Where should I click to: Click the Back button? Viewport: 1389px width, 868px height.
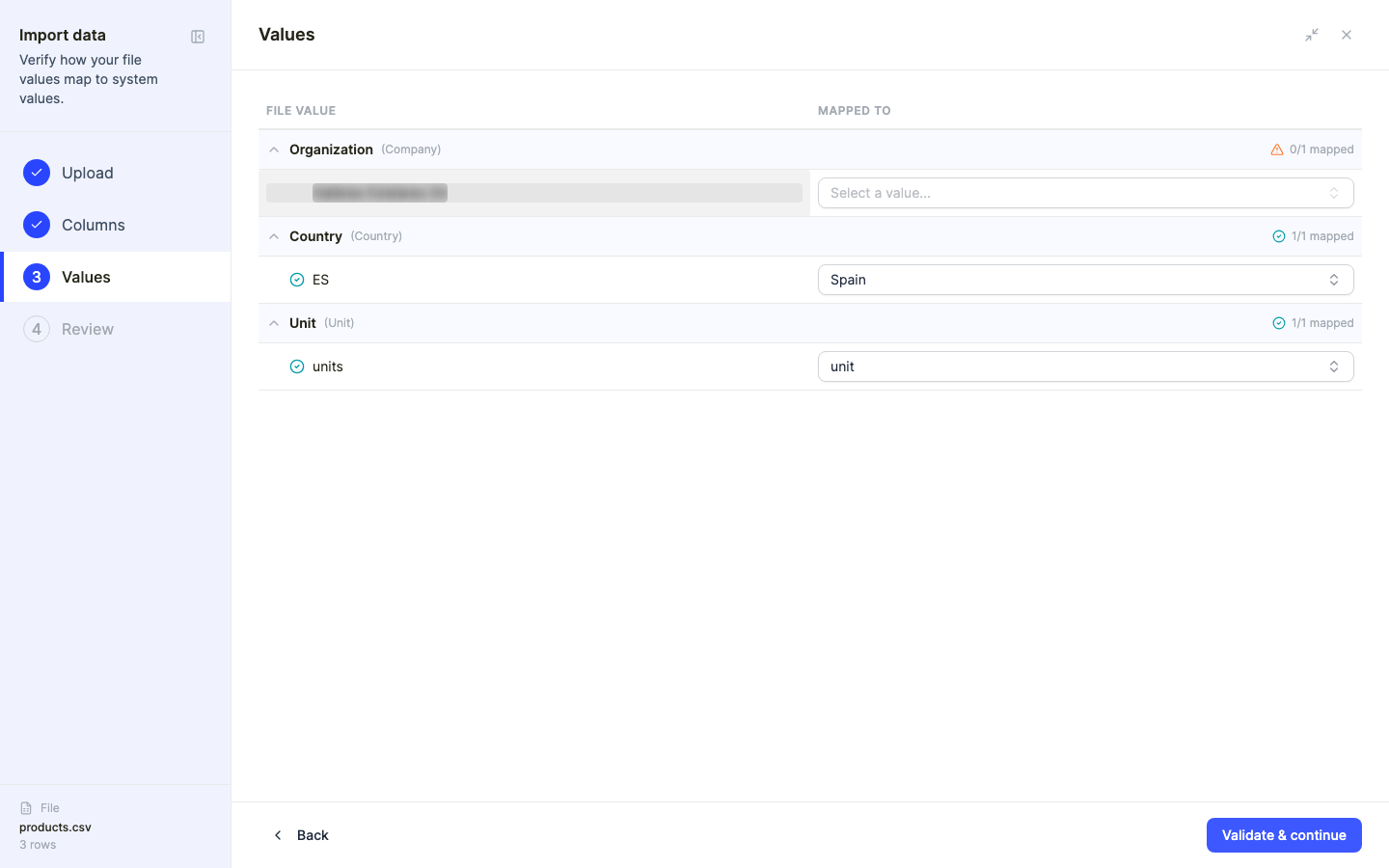pyautogui.click(x=300, y=835)
